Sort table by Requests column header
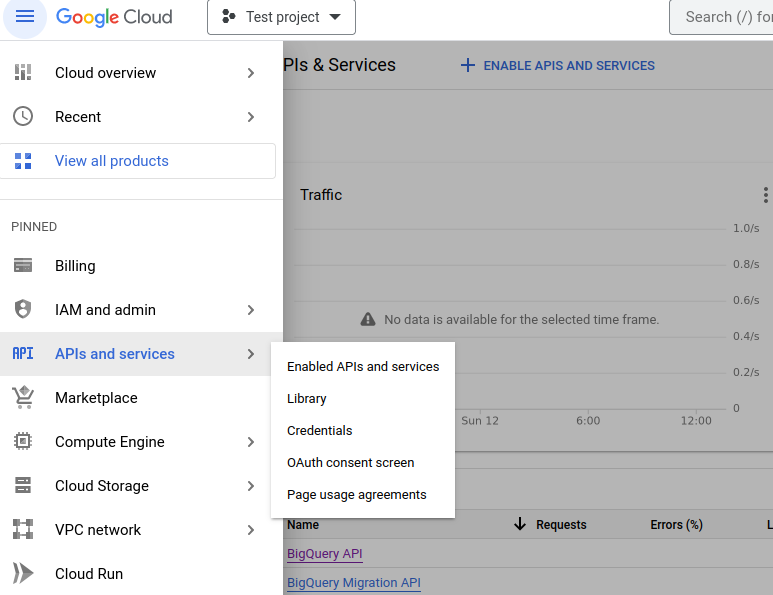The width and height of the screenshot is (773, 595). point(561,525)
